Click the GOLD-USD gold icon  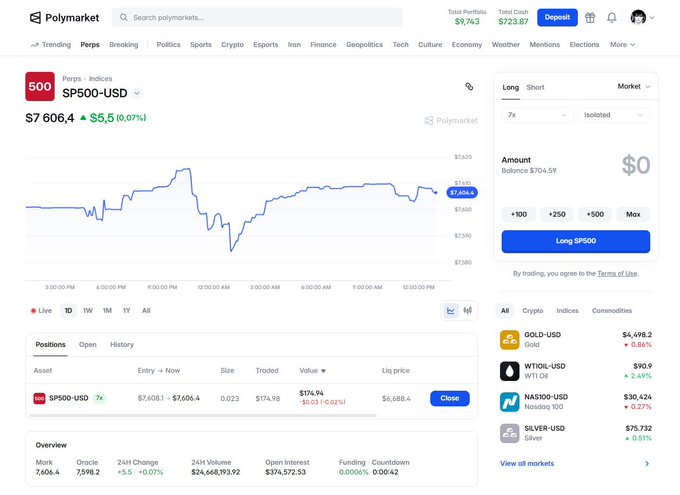[509, 340]
